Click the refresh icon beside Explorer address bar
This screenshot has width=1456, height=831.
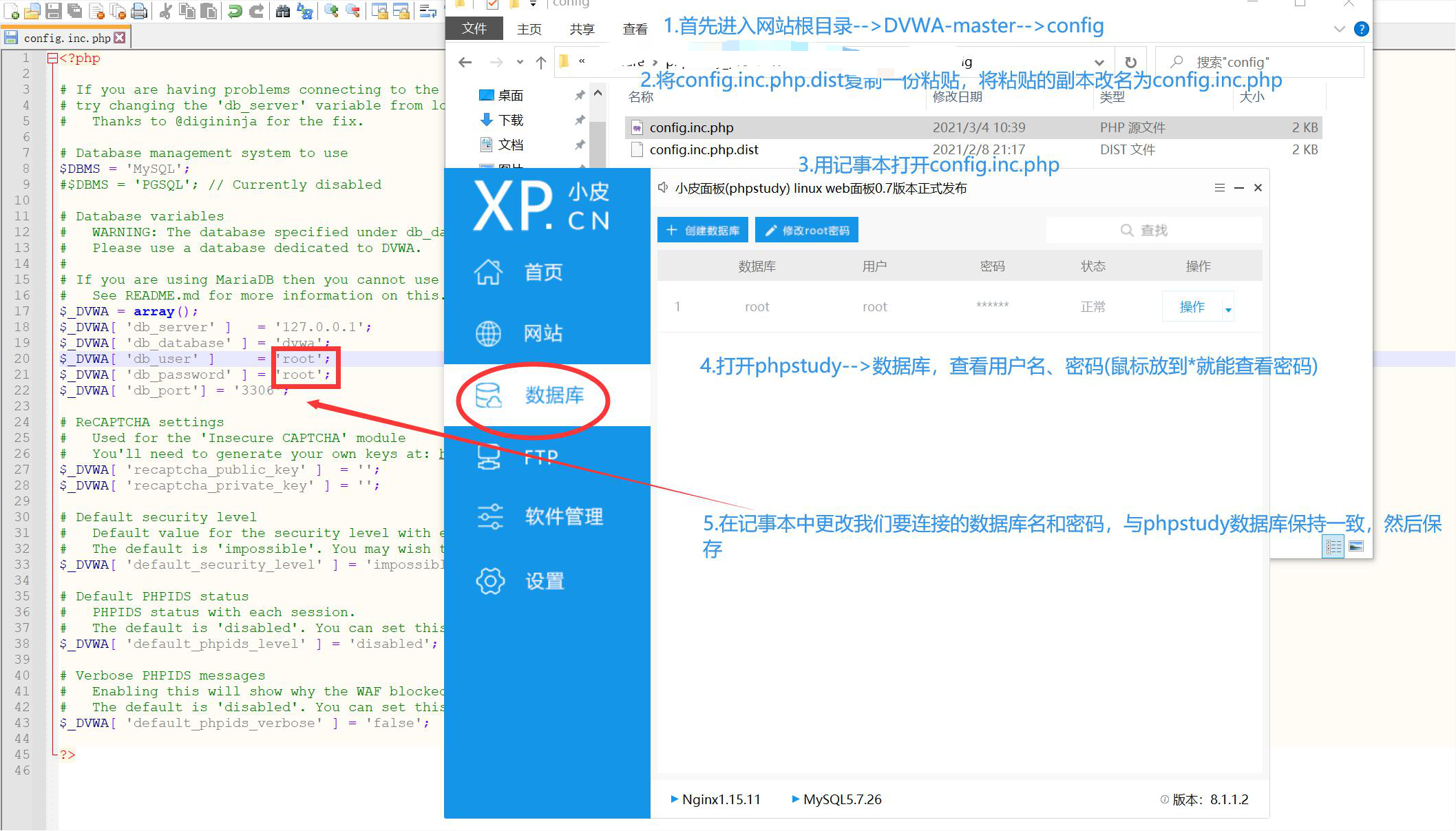1130,62
